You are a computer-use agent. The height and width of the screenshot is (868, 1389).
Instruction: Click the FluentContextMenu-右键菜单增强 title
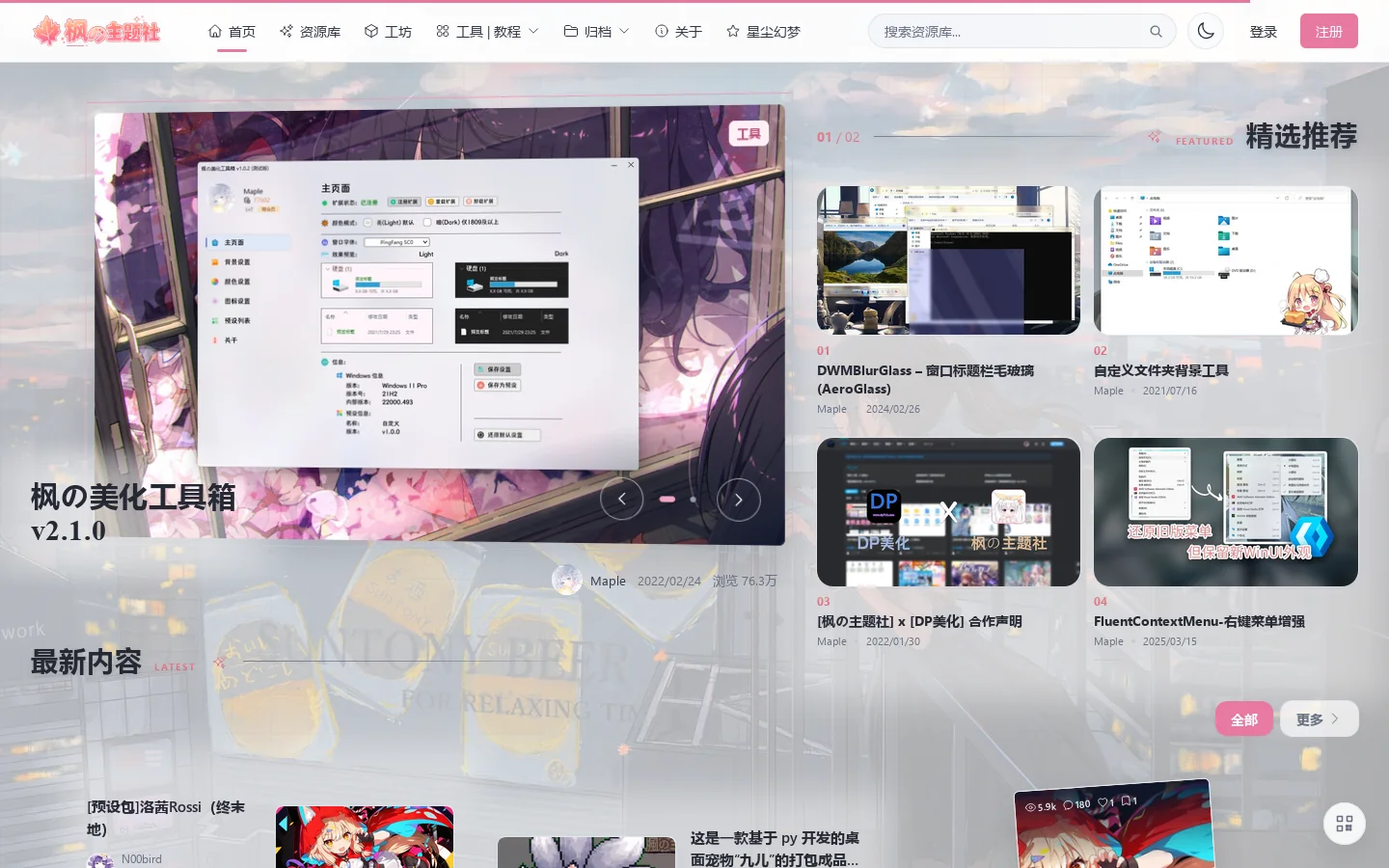pos(1199,621)
